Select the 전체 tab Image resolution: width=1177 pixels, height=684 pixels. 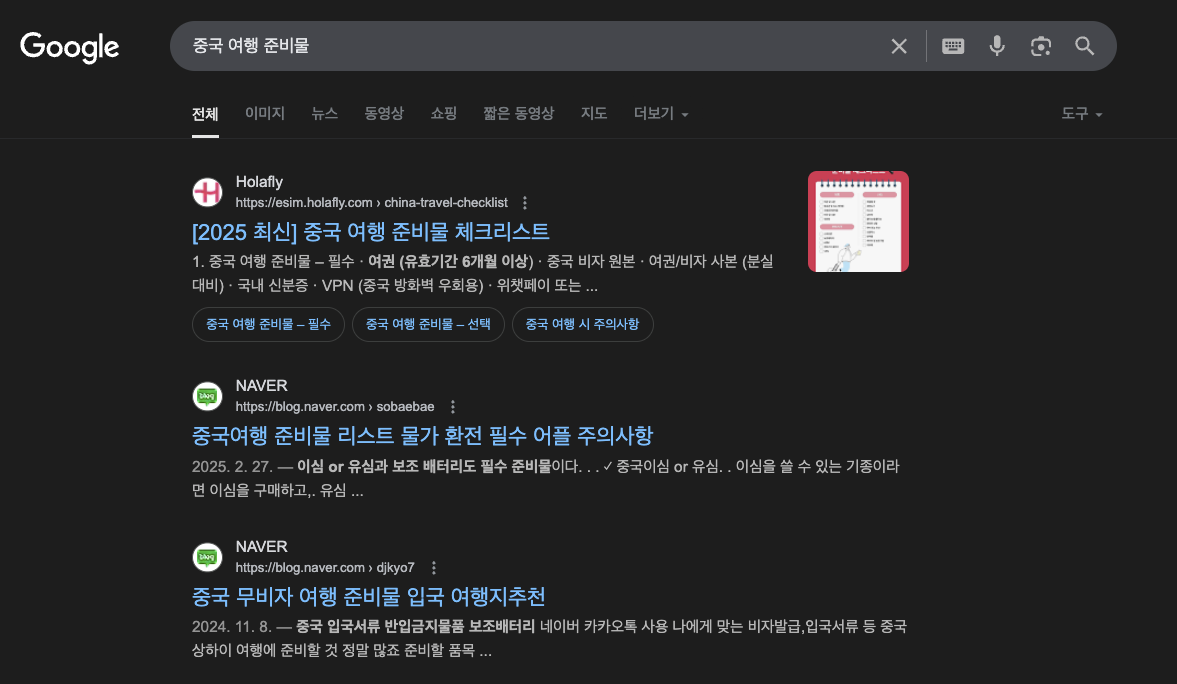[205, 114]
